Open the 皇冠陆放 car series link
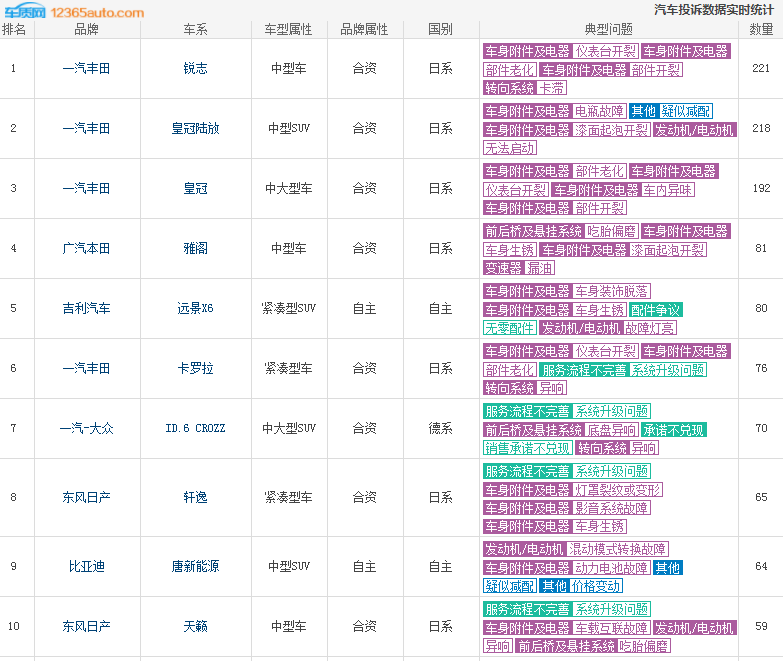The image size is (783, 661). 195,128
